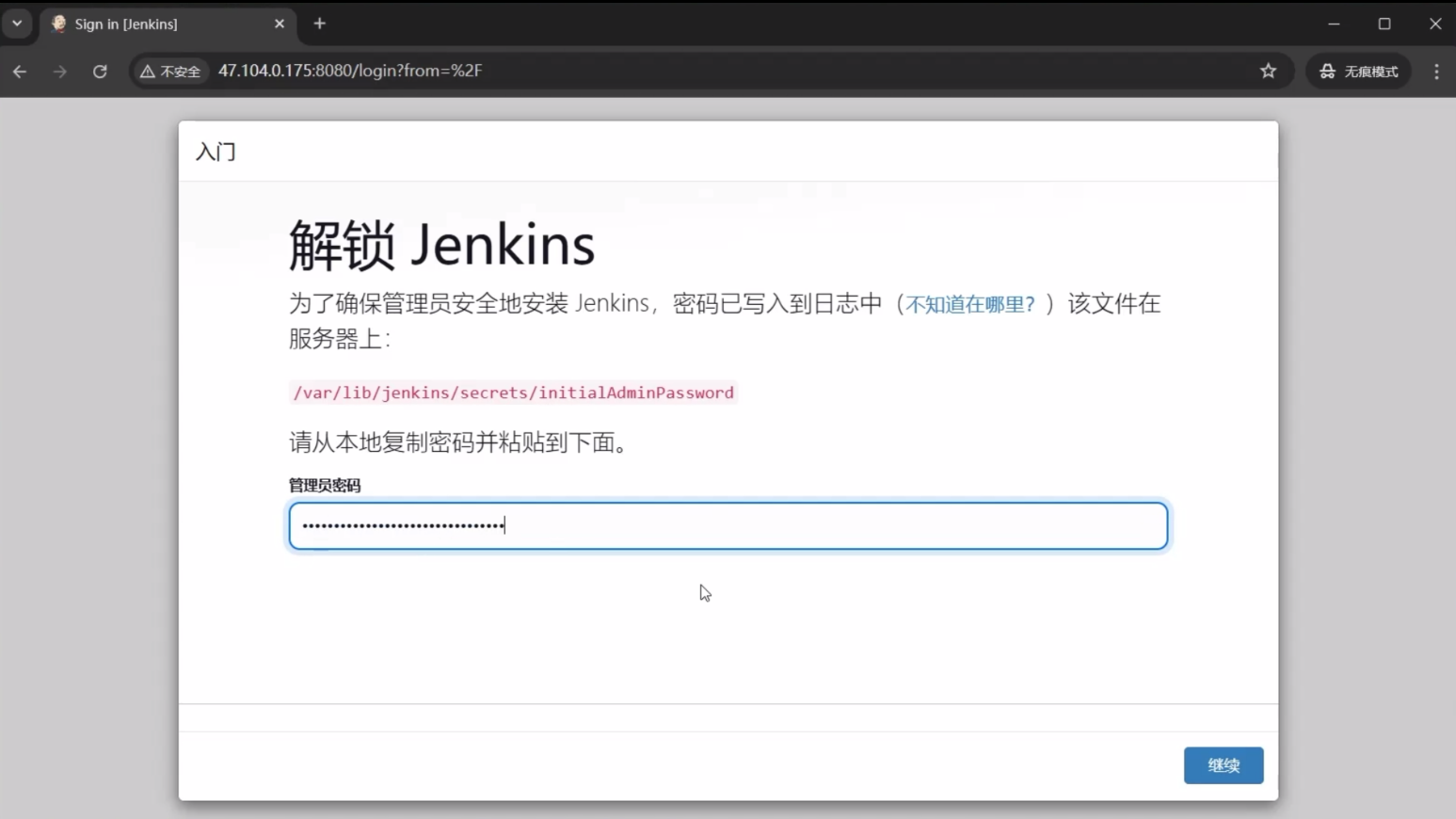Select the Sign in [Jenkins] tab
The height and width of the screenshot is (819, 1456).
click(x=168, y=24)
